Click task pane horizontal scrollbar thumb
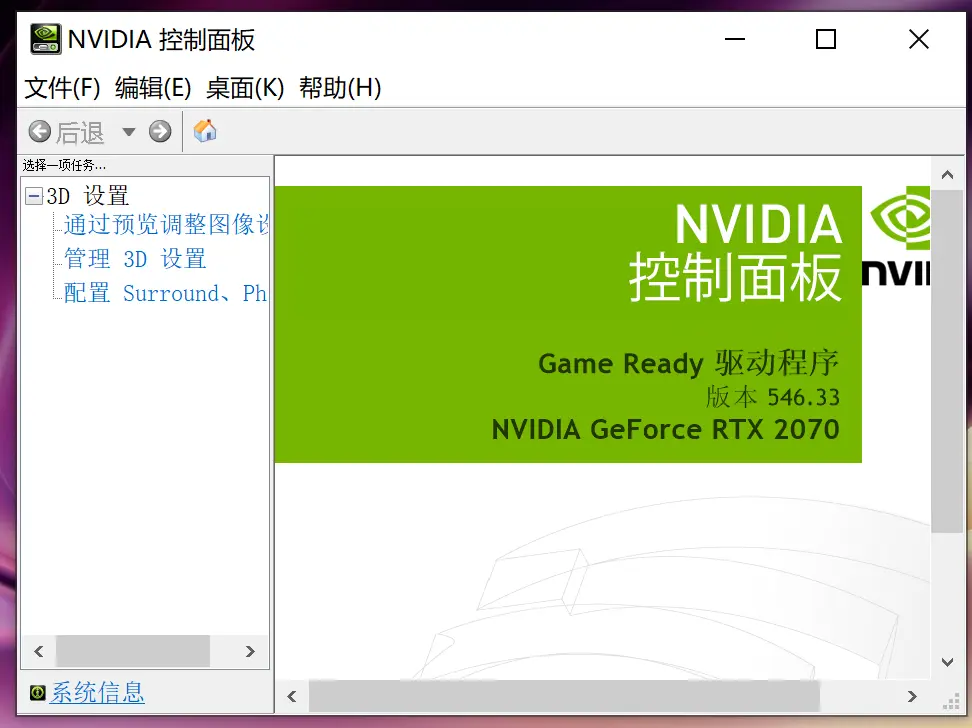This screenshot has width=972, height=728. tap(133, 651)
